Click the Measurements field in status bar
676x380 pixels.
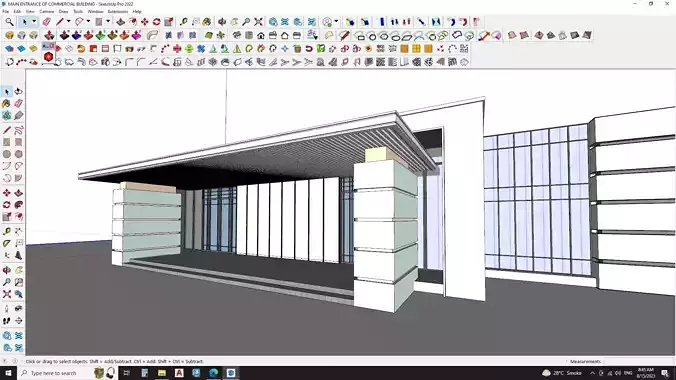coord(639,361)
